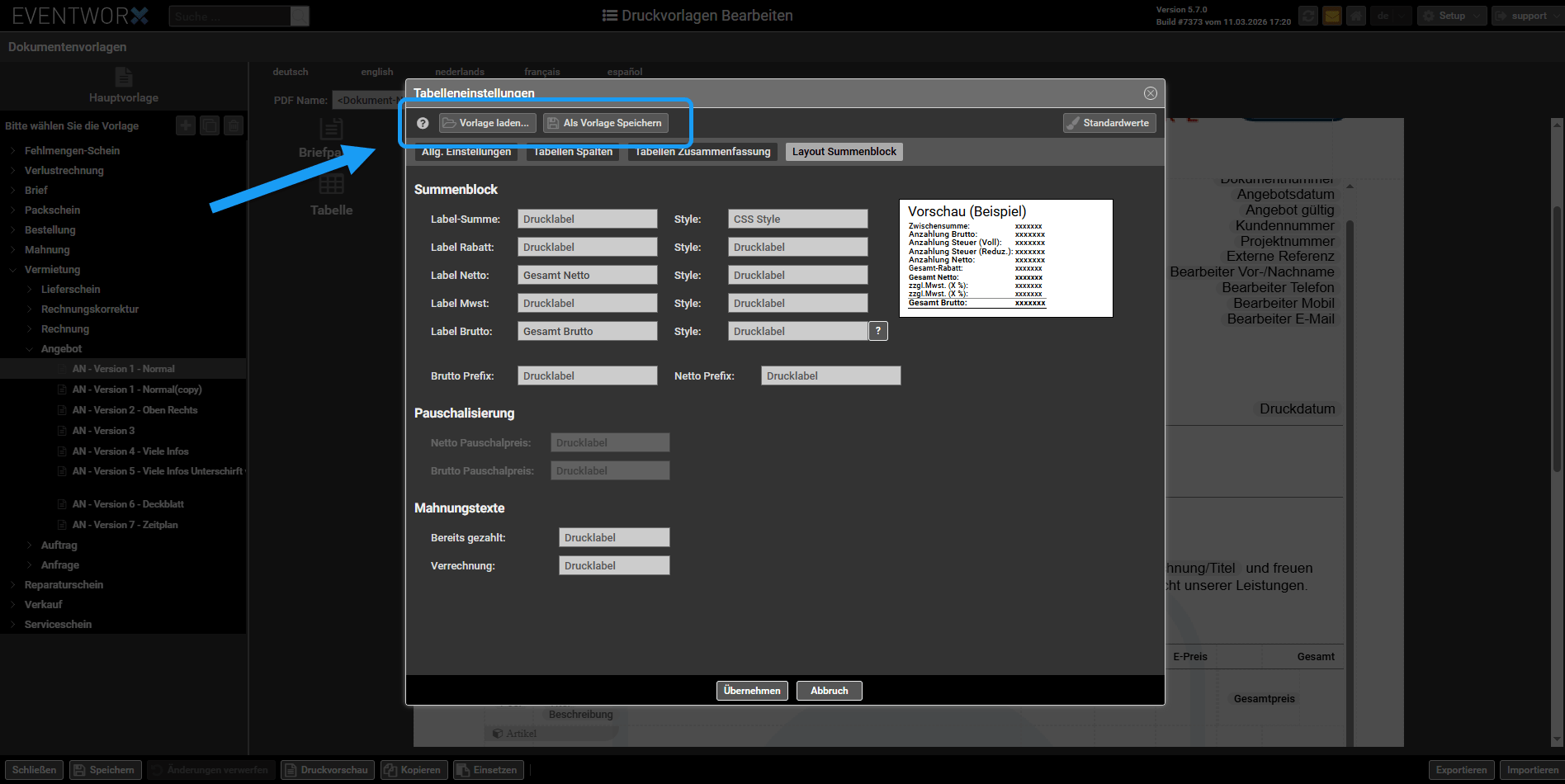Click the question mark next to Brutto style

[x=878, y=331]
